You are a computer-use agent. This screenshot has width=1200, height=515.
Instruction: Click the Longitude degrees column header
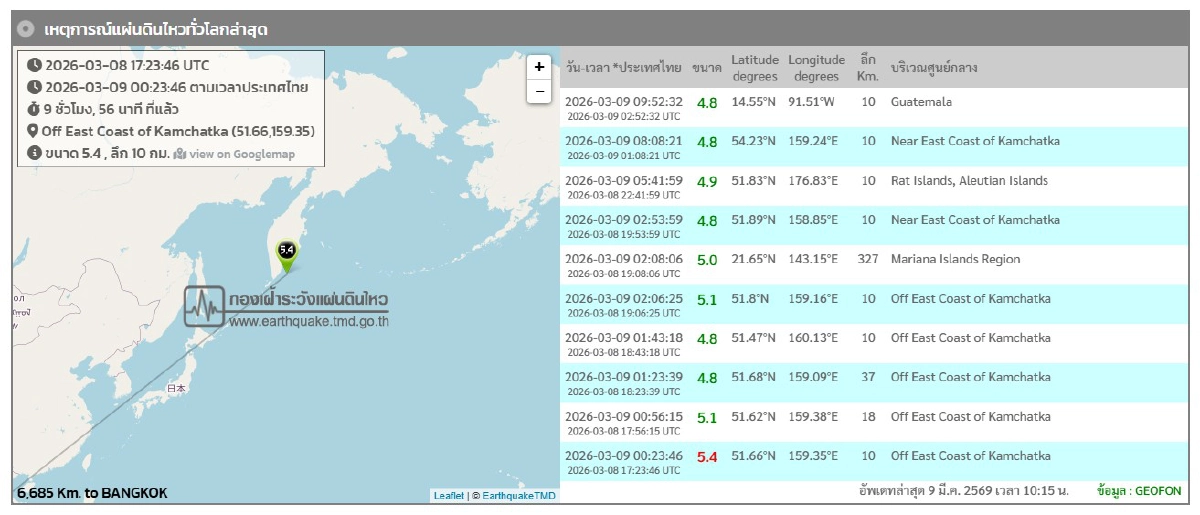click(816, 67)
